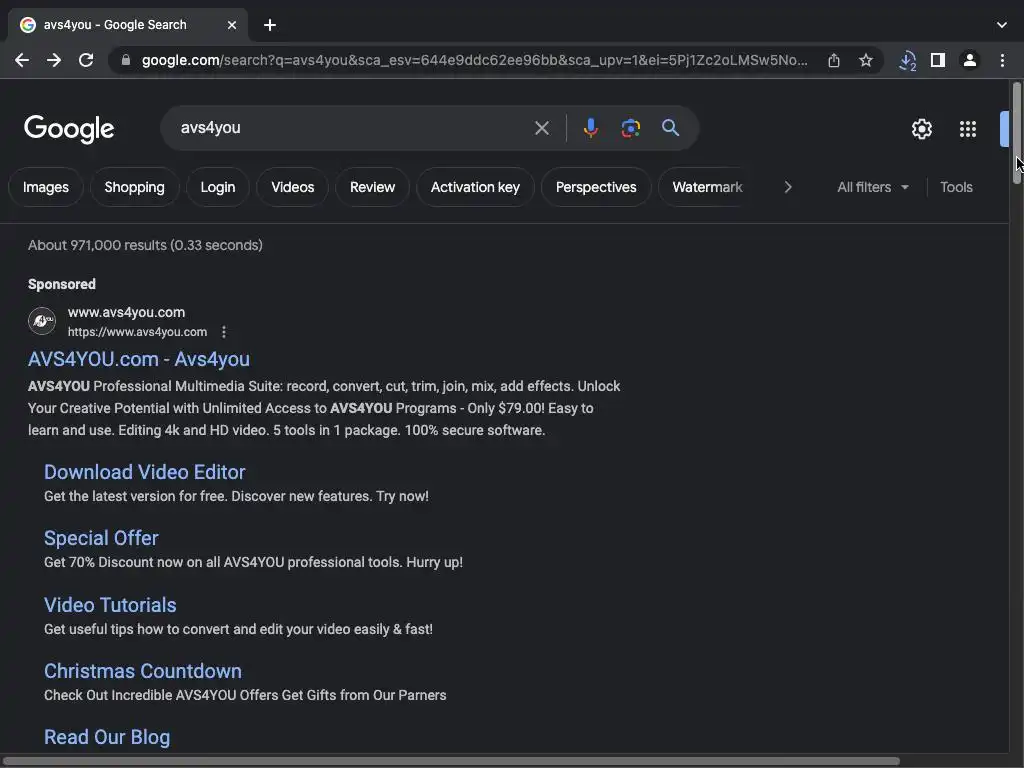Toggle the browser side panel

point(938,61)
